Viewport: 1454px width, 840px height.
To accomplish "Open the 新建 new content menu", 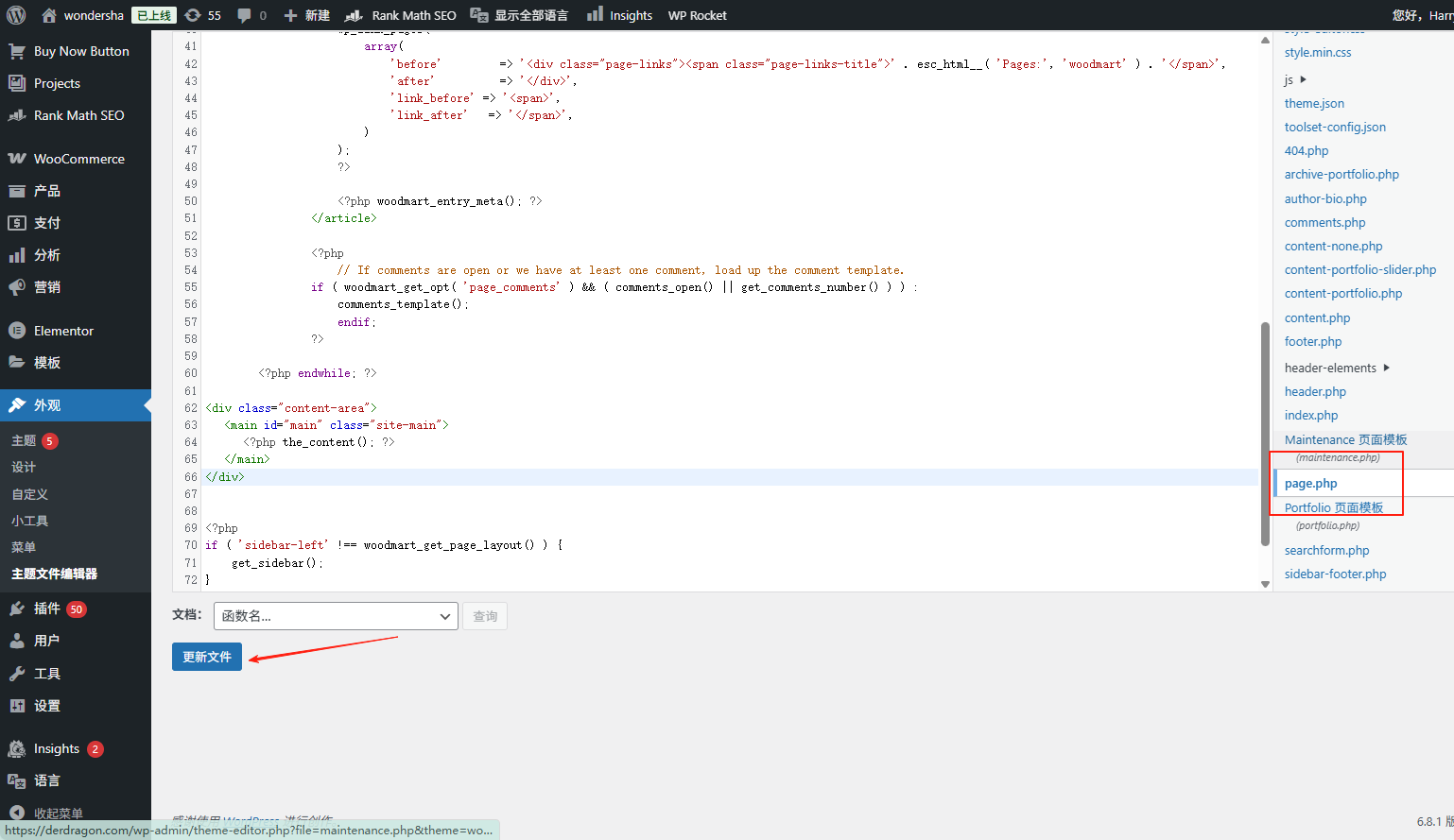I will click(x=307, y=15).
